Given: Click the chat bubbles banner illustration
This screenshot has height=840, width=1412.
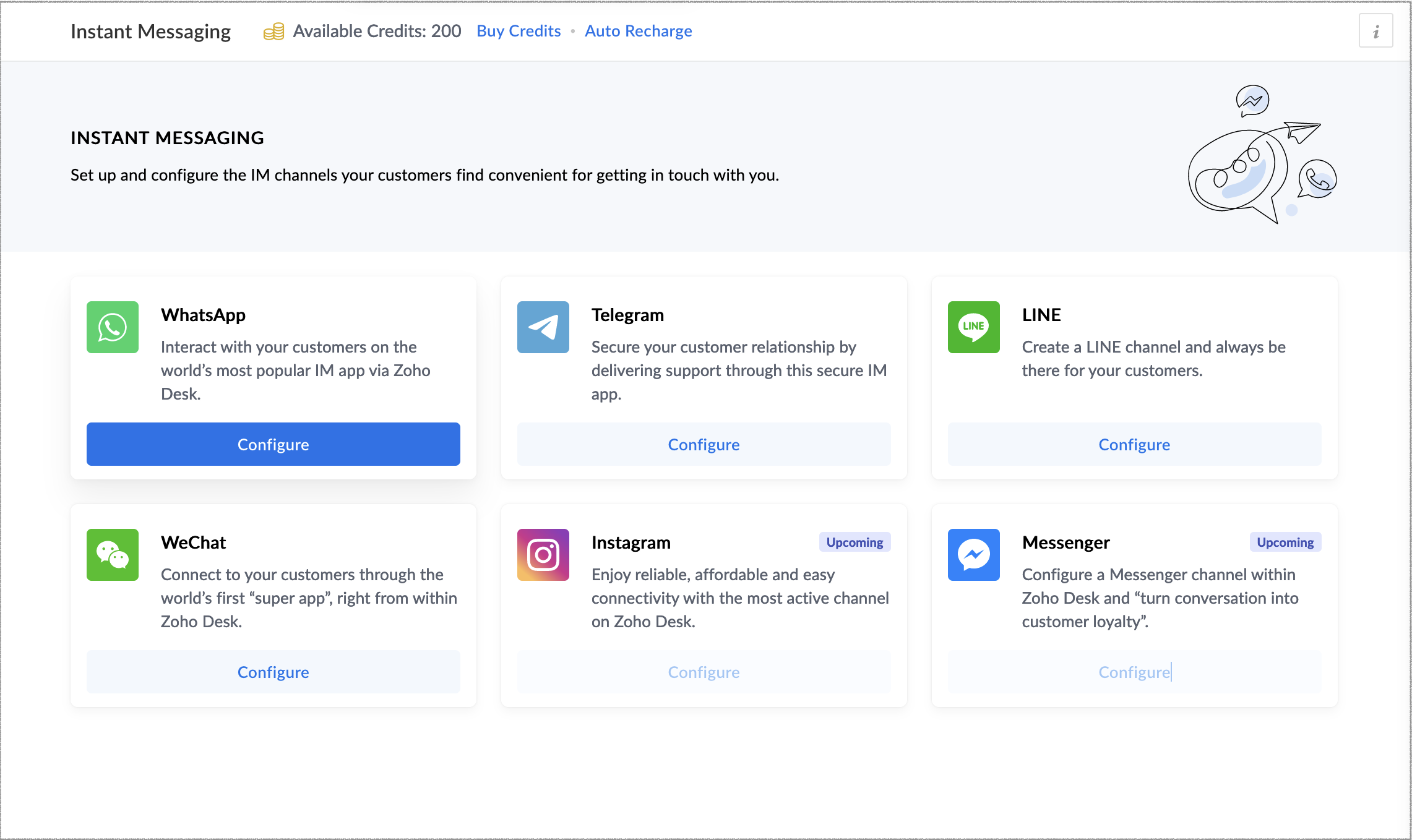Looking at the screenshot, I should tap(1262, 155).
